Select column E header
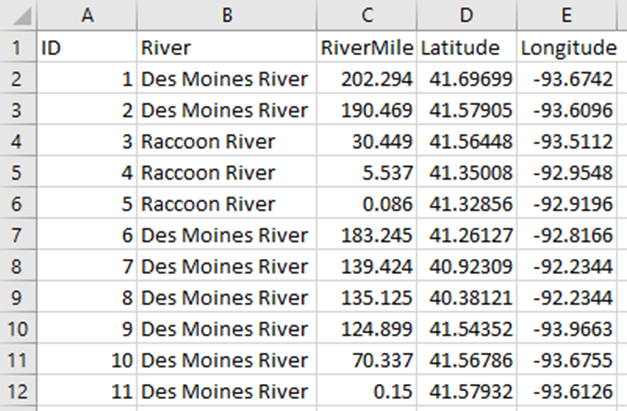This screenshot has height=411, width=627. pos(567,15)
